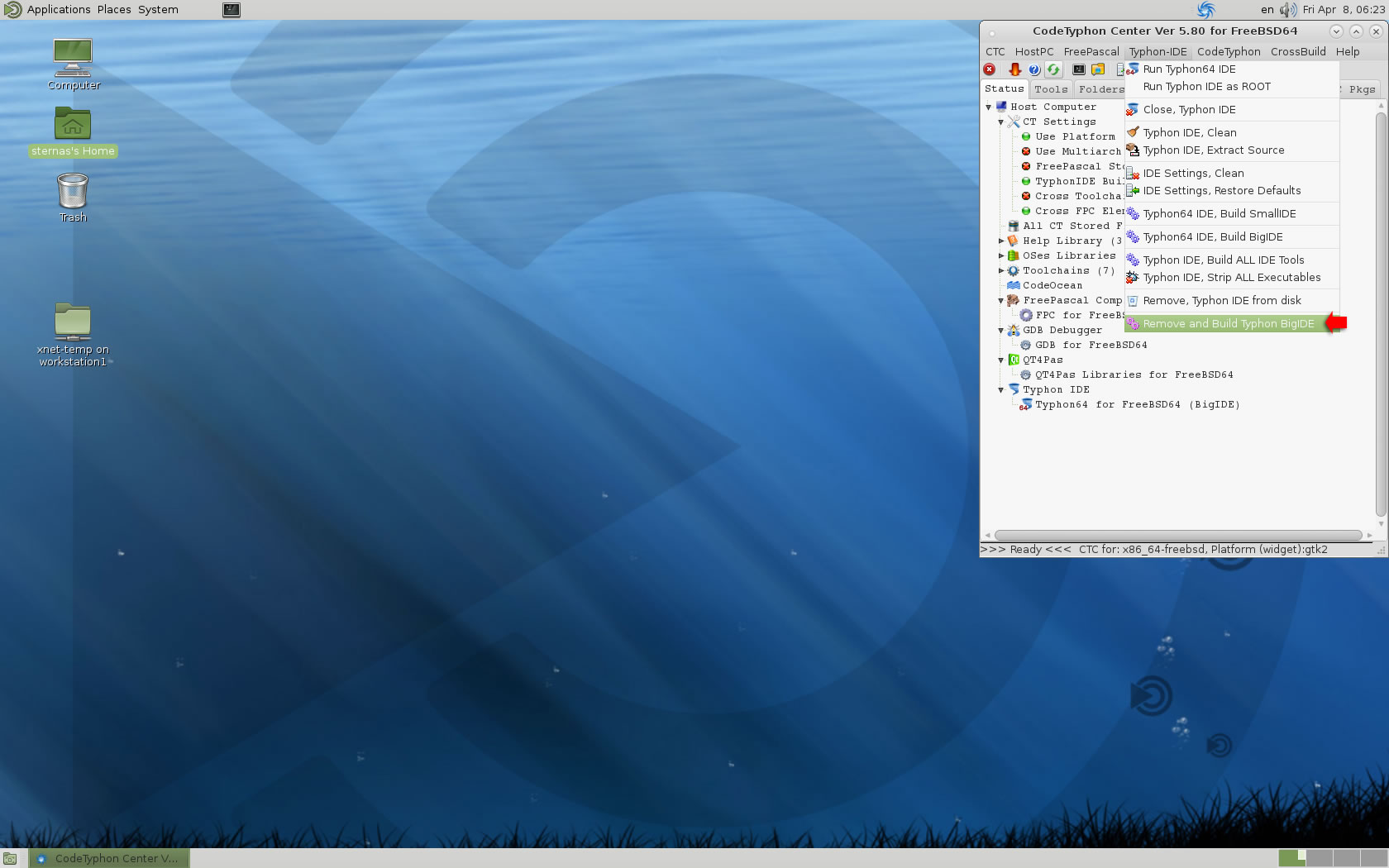Click the CT Settings wrench icon
The image size is (1389, 868).
pos(1014,122)
